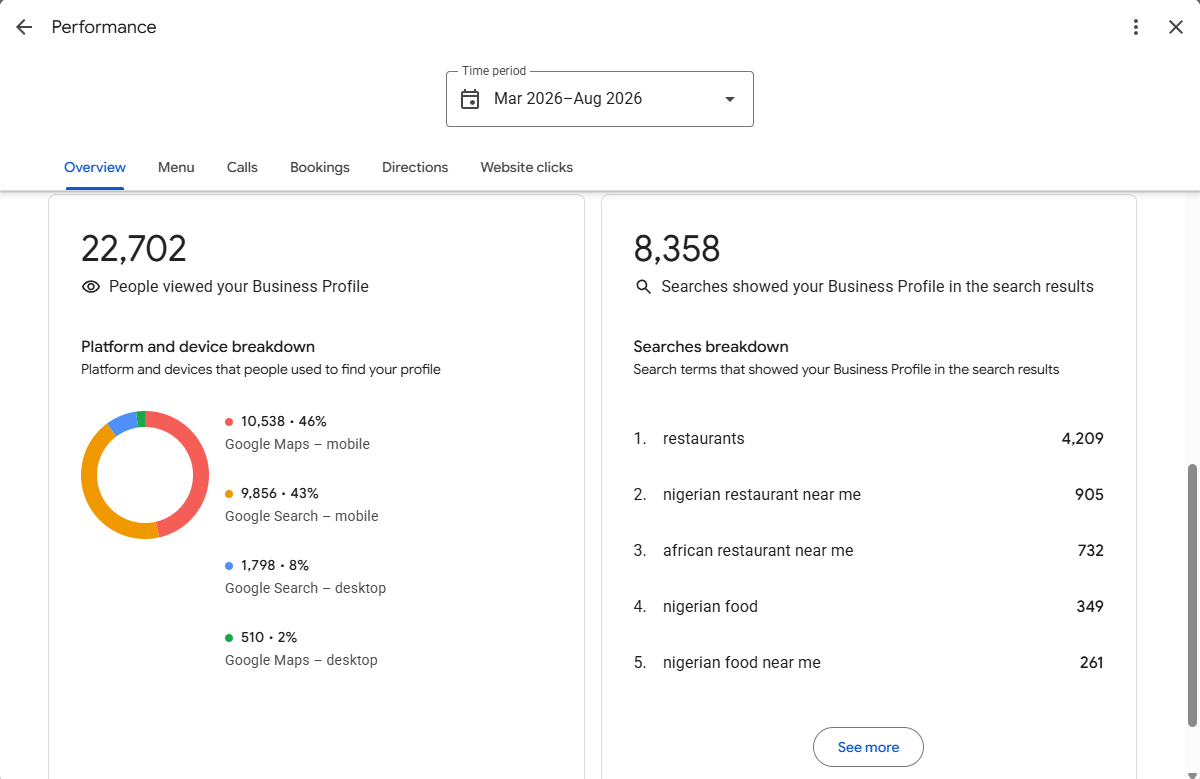Image resolution: width=1200 pixels, height=779 pixels.
Task: Close the Performance panel
Action: [x=1176, y=27]
